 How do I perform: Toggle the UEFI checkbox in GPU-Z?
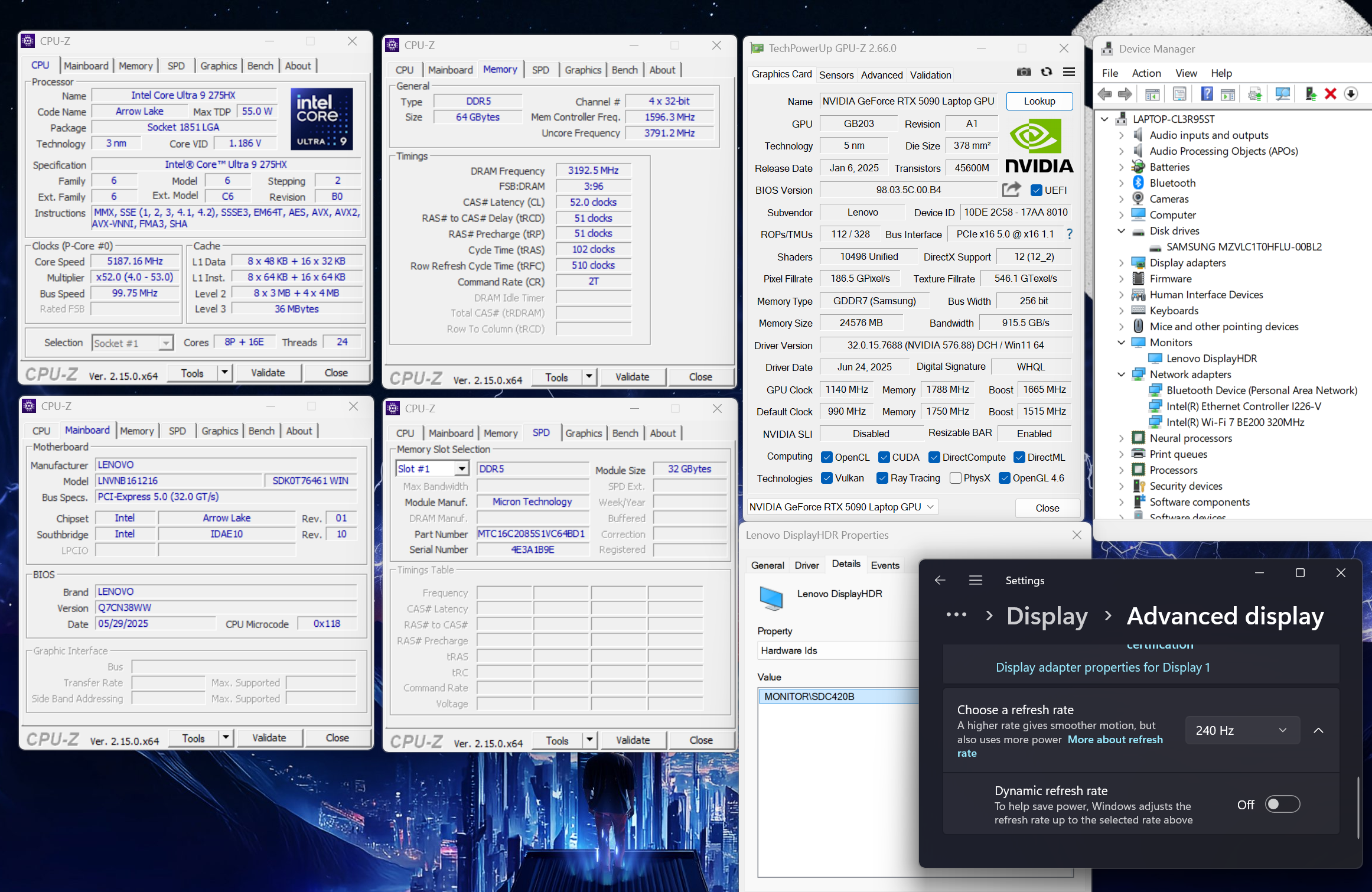1036,190
